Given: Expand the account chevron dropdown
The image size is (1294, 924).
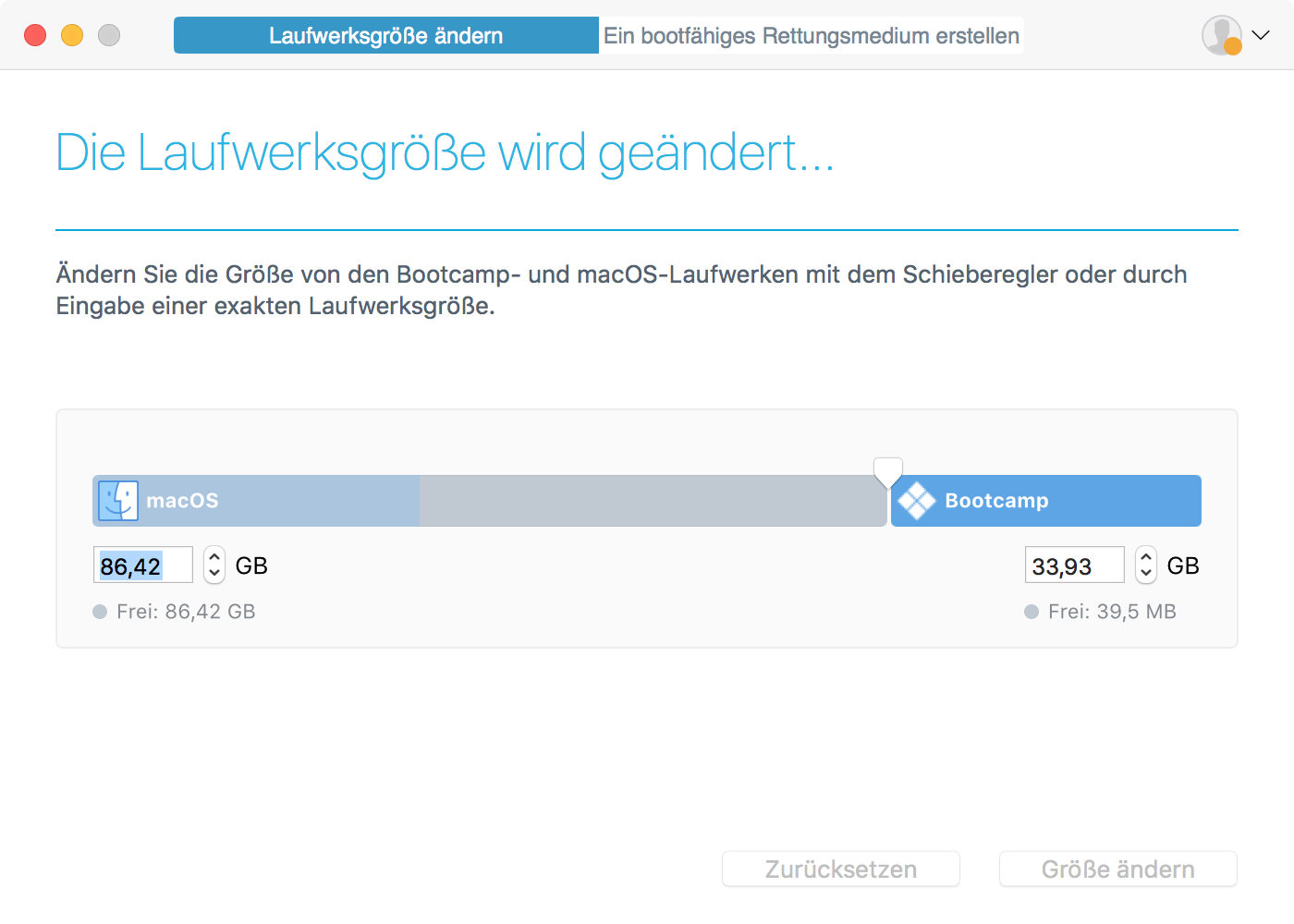Looking at the screenshot, I should click(1261, 35).
